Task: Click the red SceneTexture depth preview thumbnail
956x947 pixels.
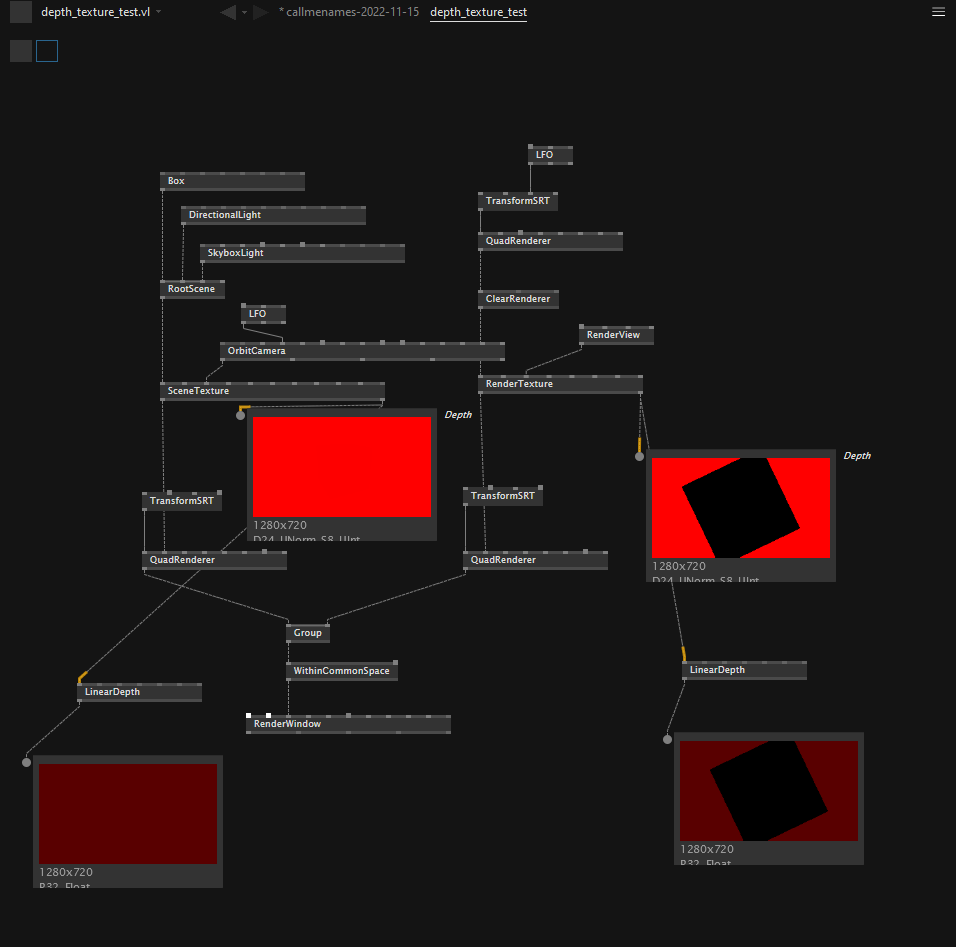Action: click(342, 467)
